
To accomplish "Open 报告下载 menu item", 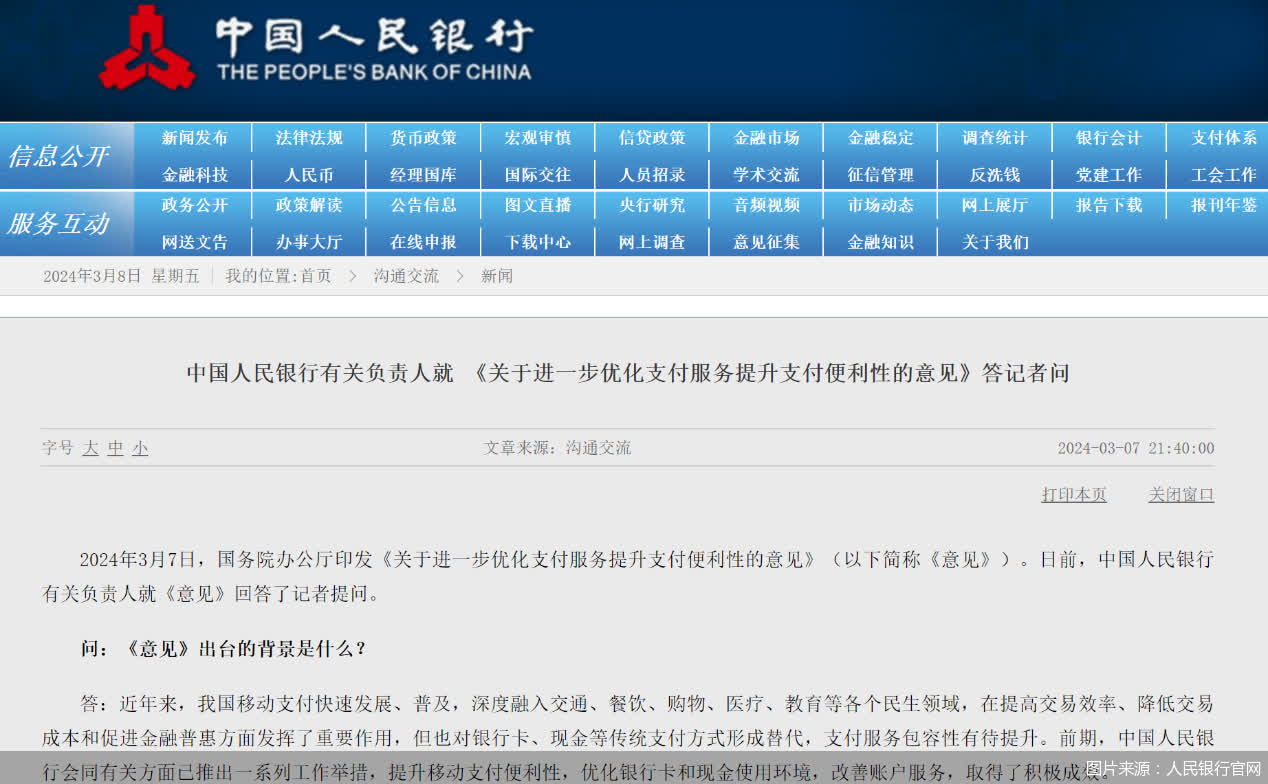I will (1109, 205).
